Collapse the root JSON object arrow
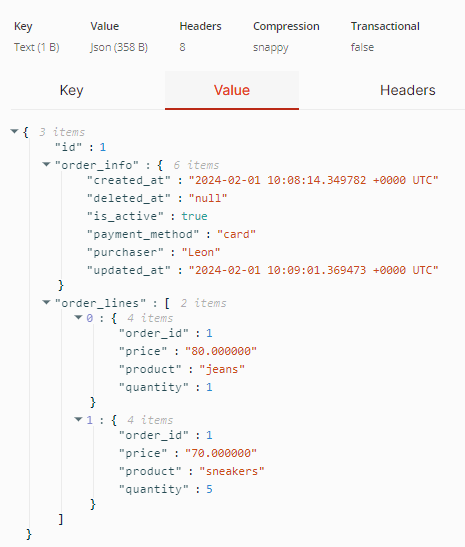The width and height of the screenshot is (465, 547). coord(14,132)
